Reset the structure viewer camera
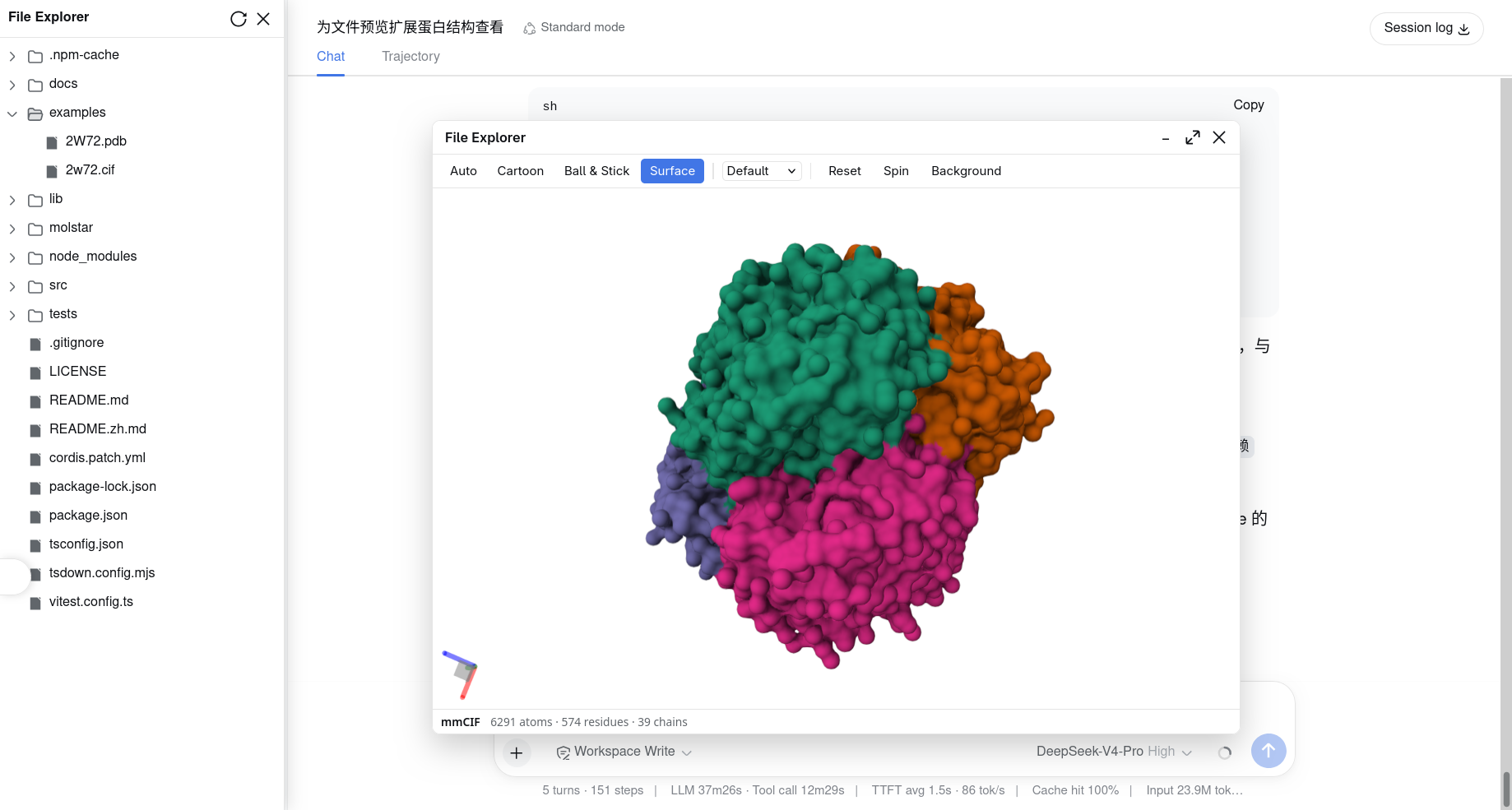This screenshot has height=810, width=1512. [845, 171]
